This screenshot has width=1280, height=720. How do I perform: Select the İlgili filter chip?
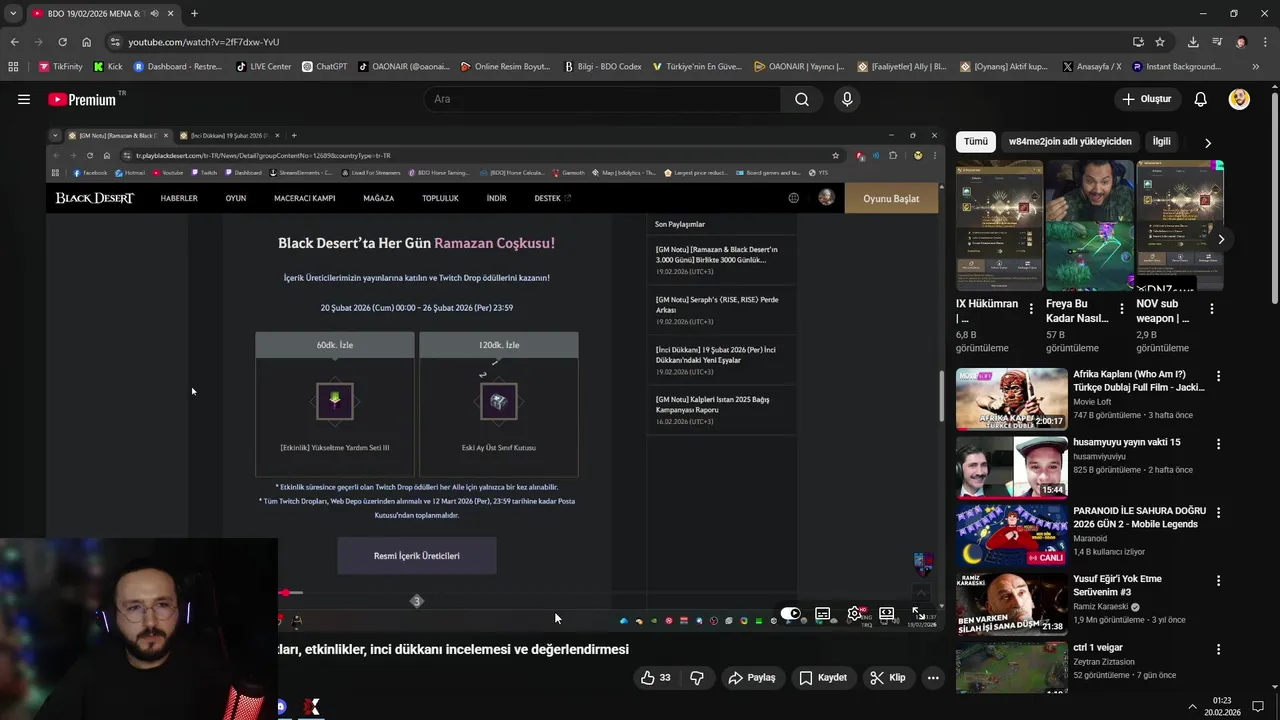pyautogui.click(x=1161, y=142)
